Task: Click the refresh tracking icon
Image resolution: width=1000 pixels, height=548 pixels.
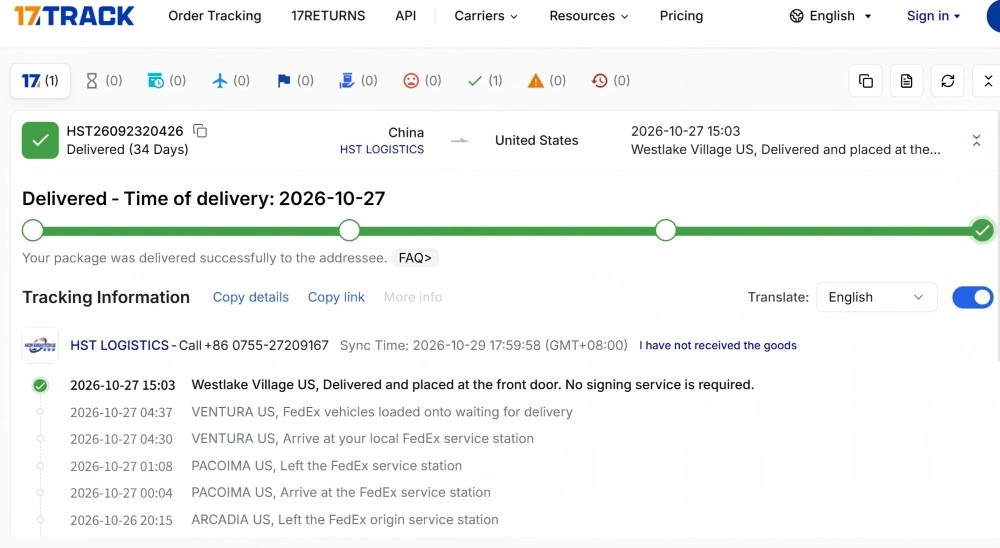Action: click(x=948, y=81)
